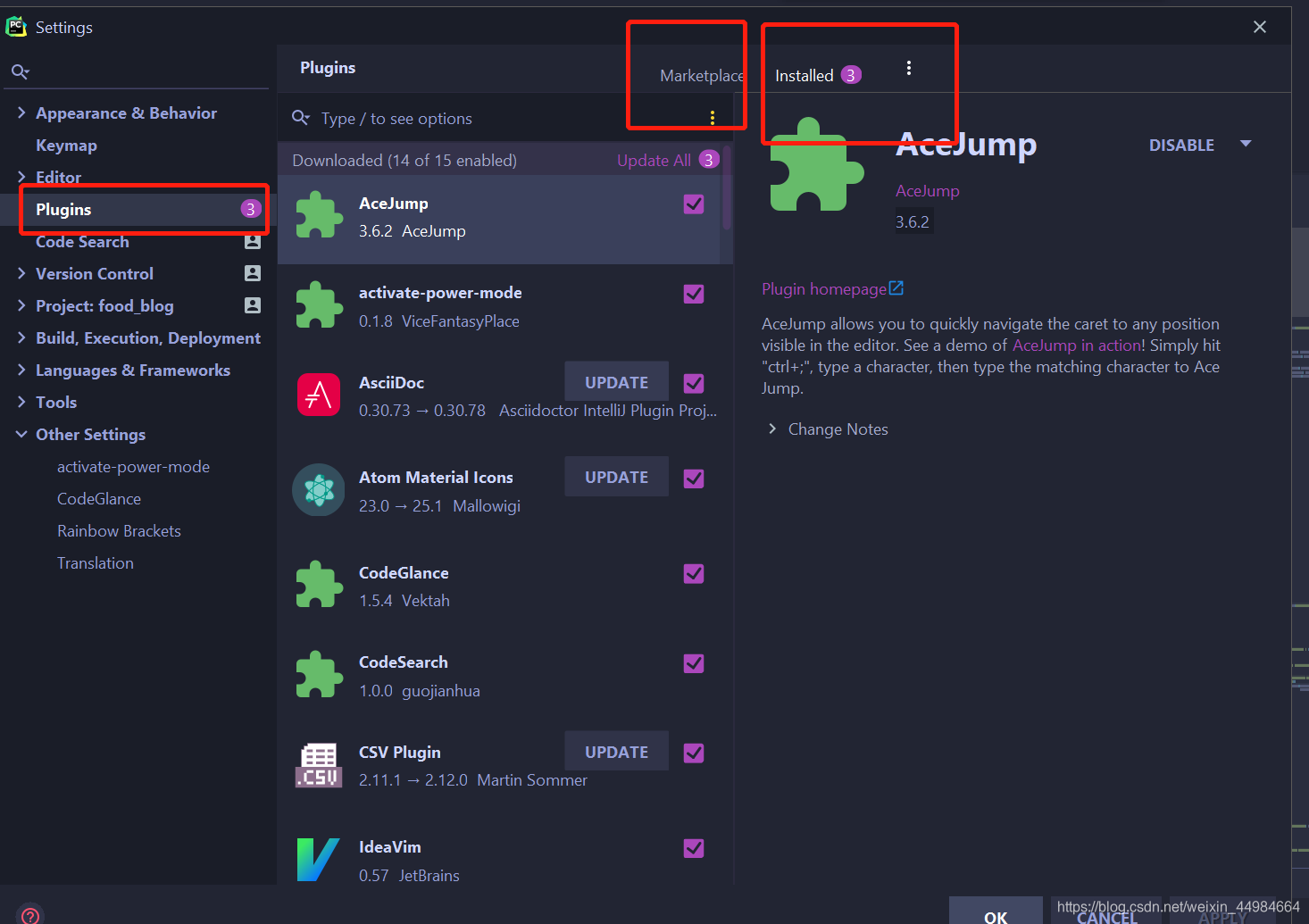This screenshot has height=924, width=1309.
Task: Click the AsciiDoc plugin icon
Action: coord(319,395)
